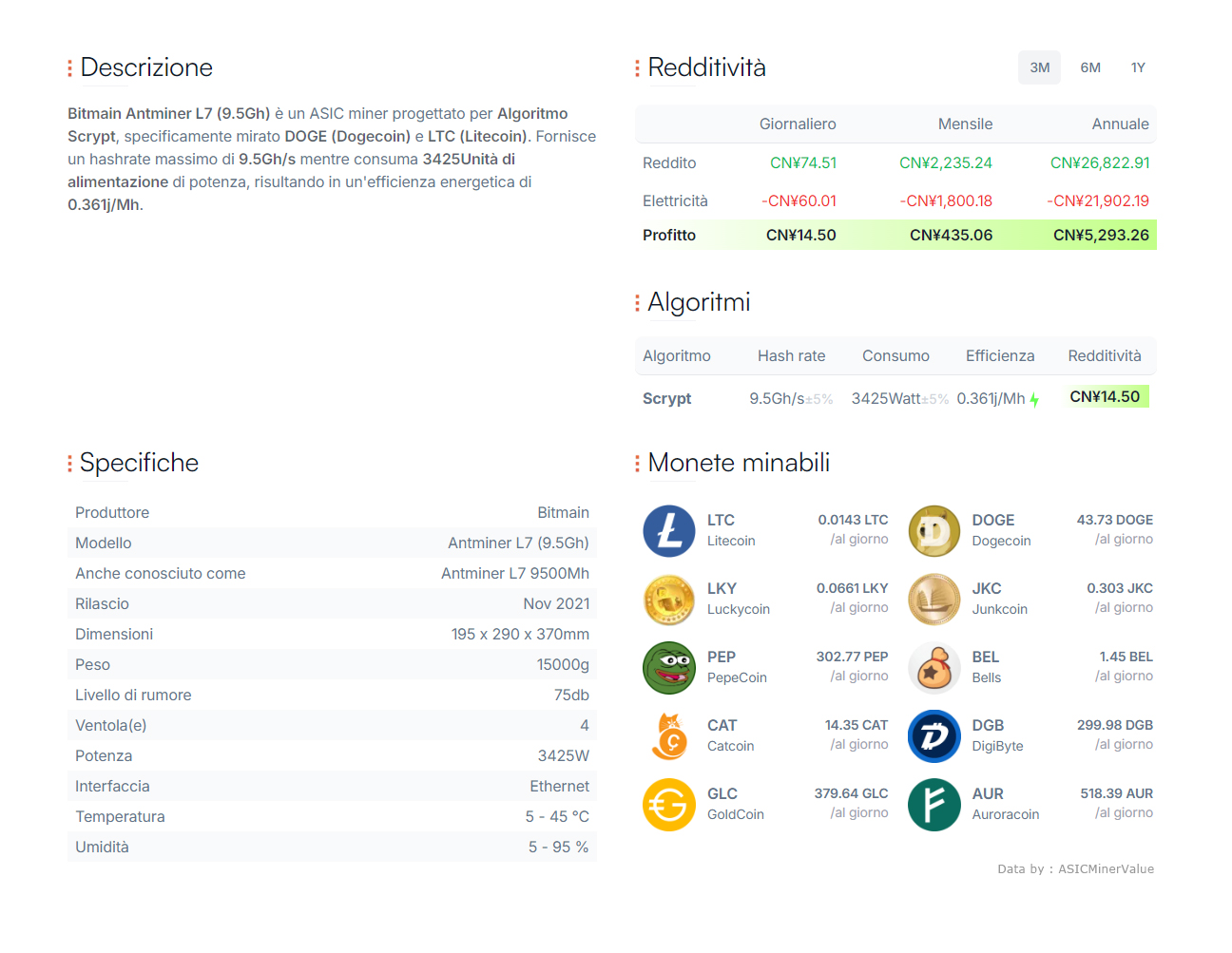Open the PEP coin link
Image resolution: width=1232 pixels, height=953 pixels.
(x=722, y=657)
